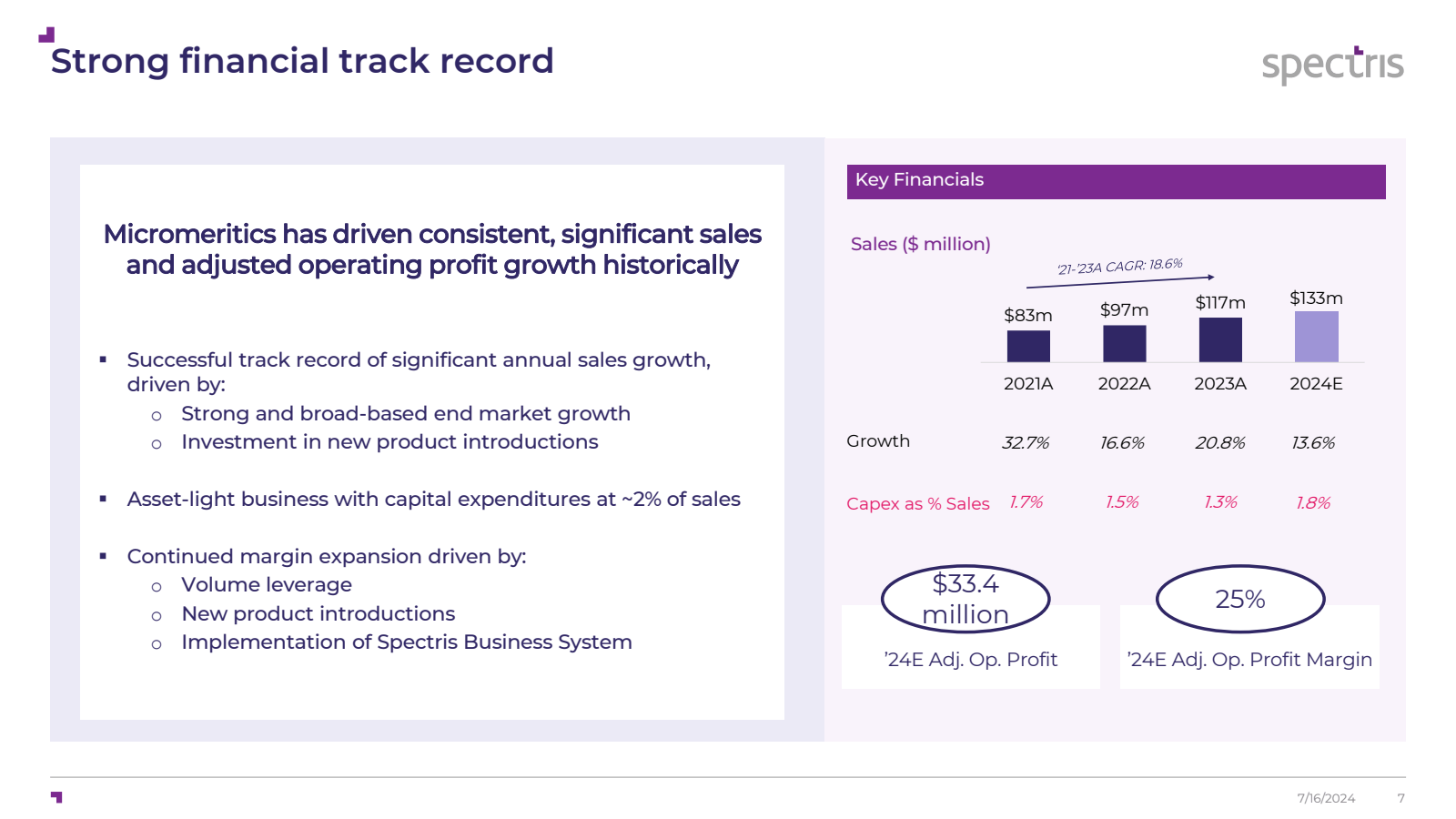Screen dimensions: 1456x819
Task: Click the '$97m' bar label
Action: [1125, 310]
